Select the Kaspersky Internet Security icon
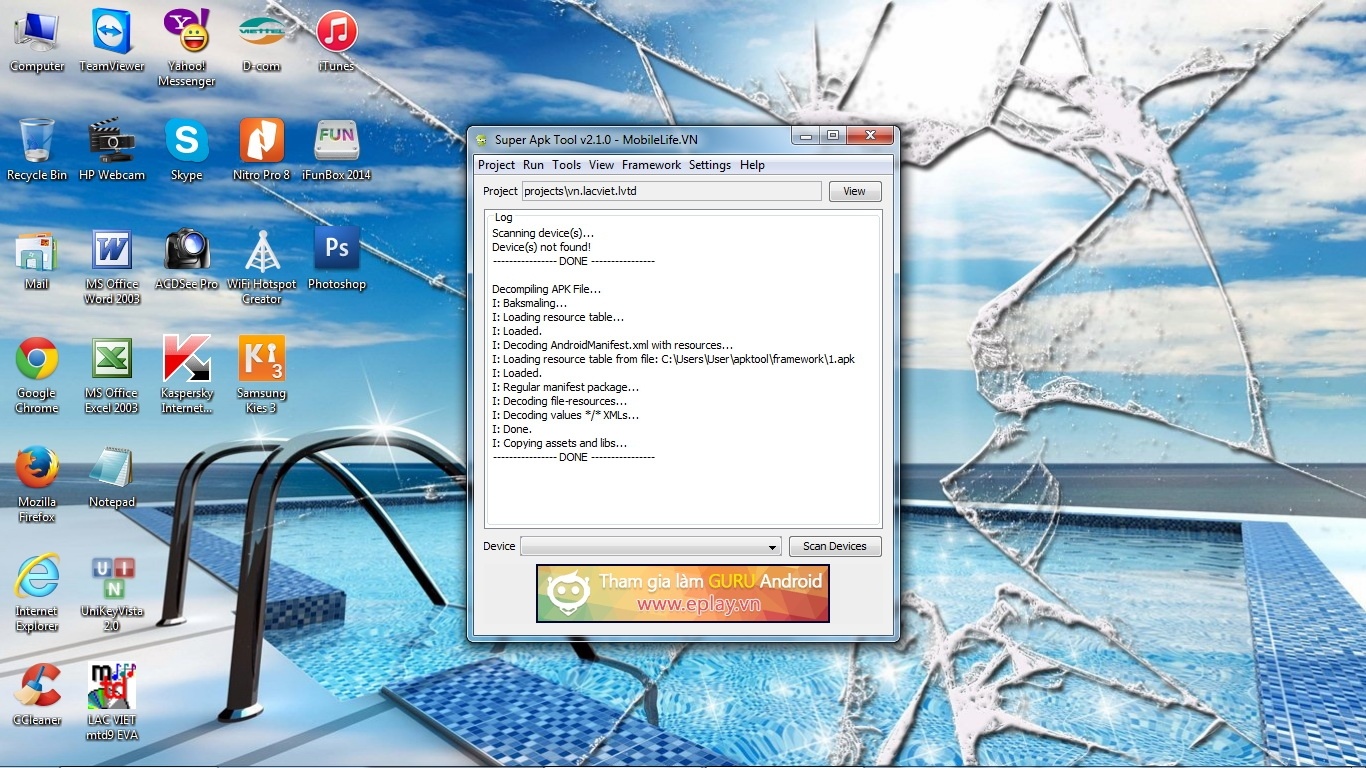Screen dimensions: 1366x768 [x=187, y=374]
